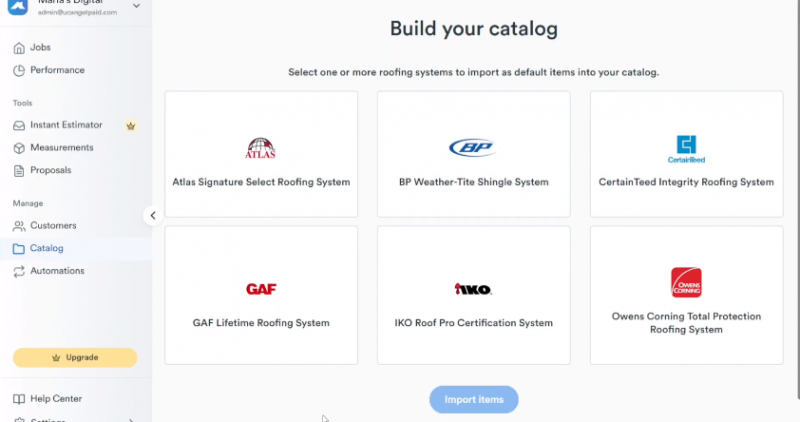Choose the GAF Lifetime Roofing System logo
The height and width of the screenshot is (422, 800).
261,289
